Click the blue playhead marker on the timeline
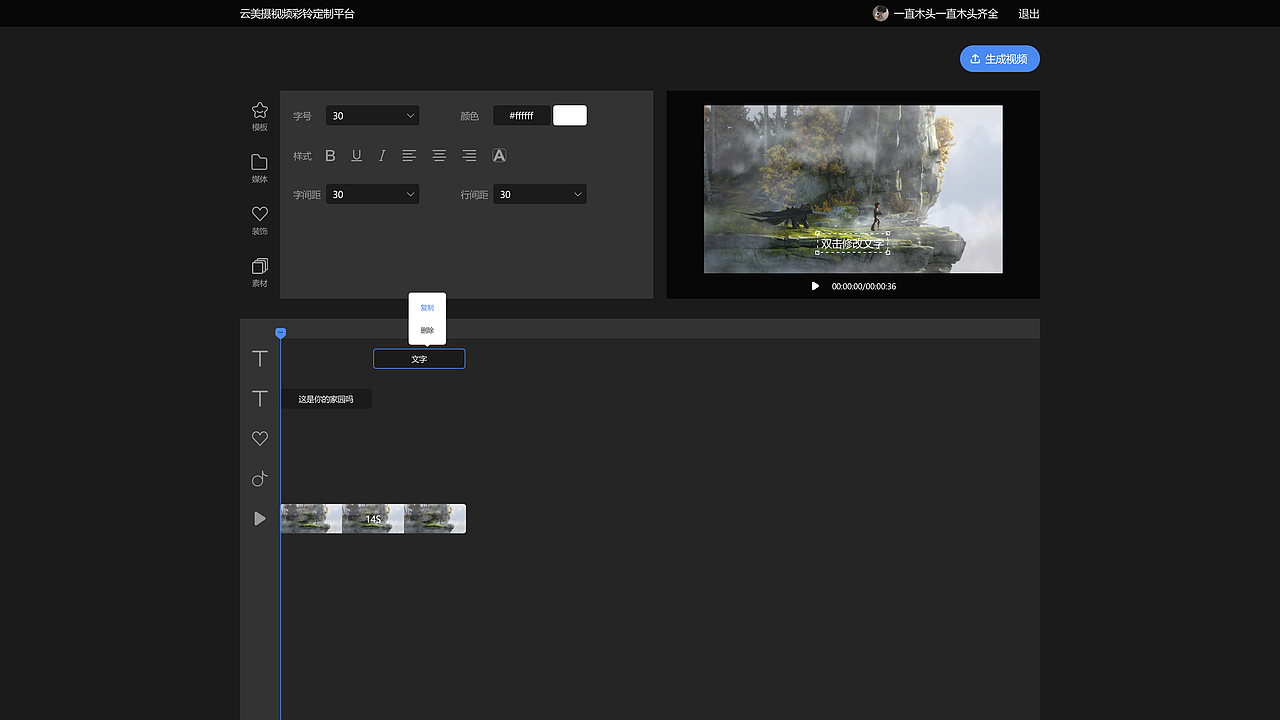Image resolution: width=1280 pixels, height=720 pixels. point(281,332)
